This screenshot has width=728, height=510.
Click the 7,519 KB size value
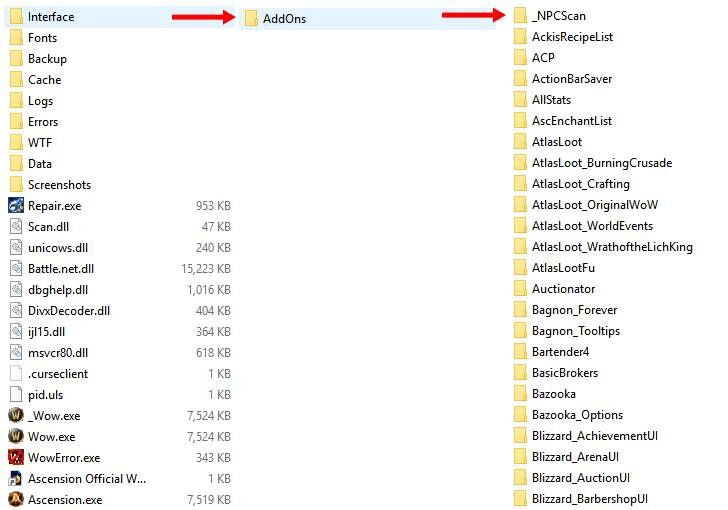pyautogui.click(x=208, y=499)
